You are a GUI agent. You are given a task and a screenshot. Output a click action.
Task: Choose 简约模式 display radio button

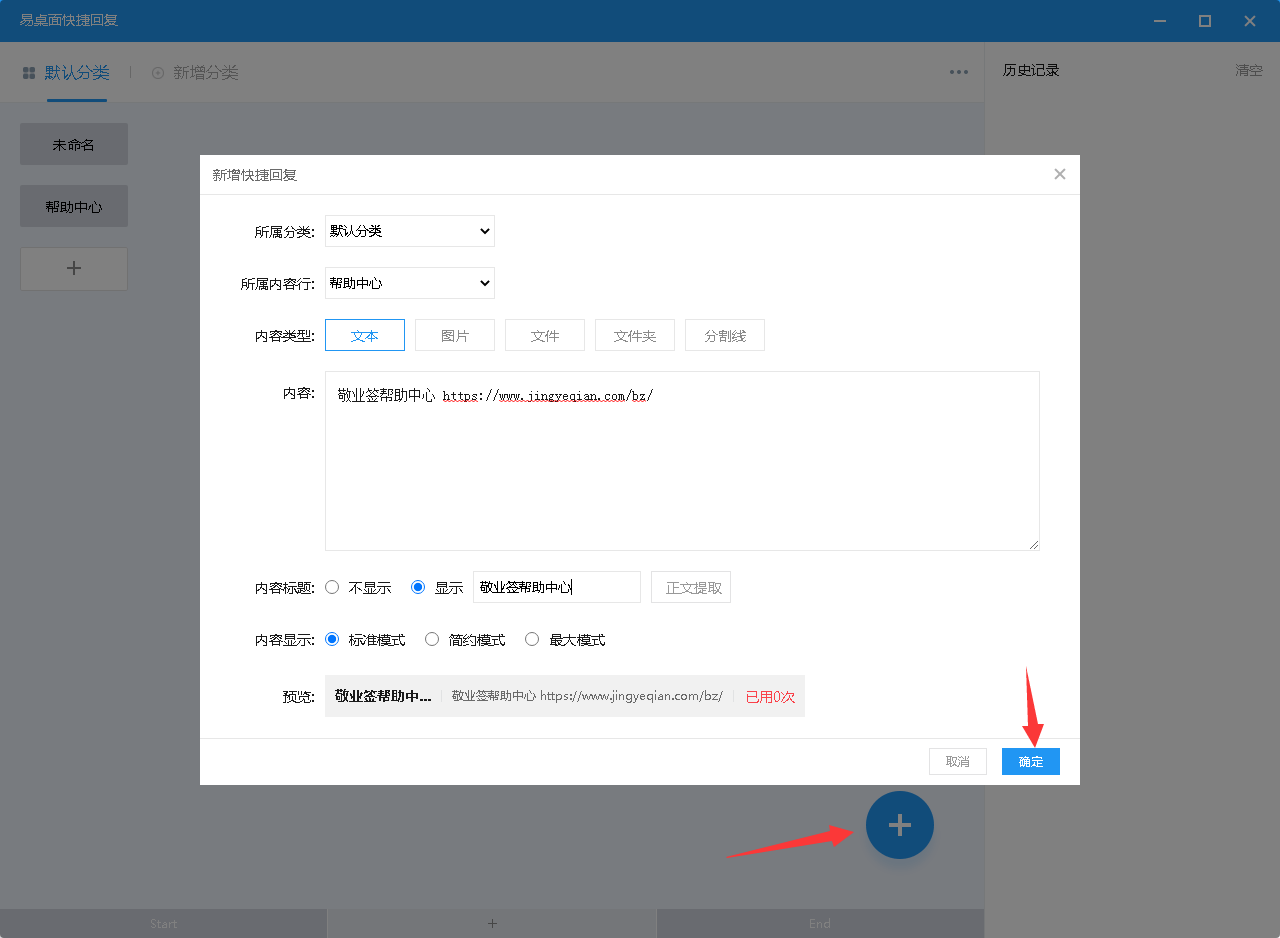pyautogui.click(x=432, y=639)
